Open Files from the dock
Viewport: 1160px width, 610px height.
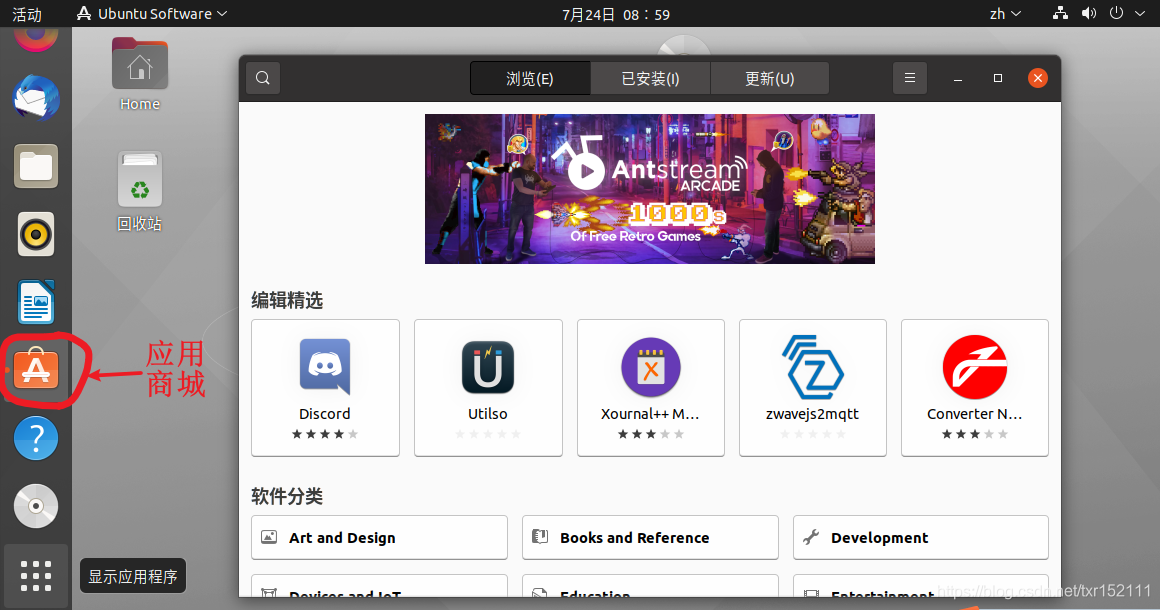pyautogui.click(x=36, y=166)
